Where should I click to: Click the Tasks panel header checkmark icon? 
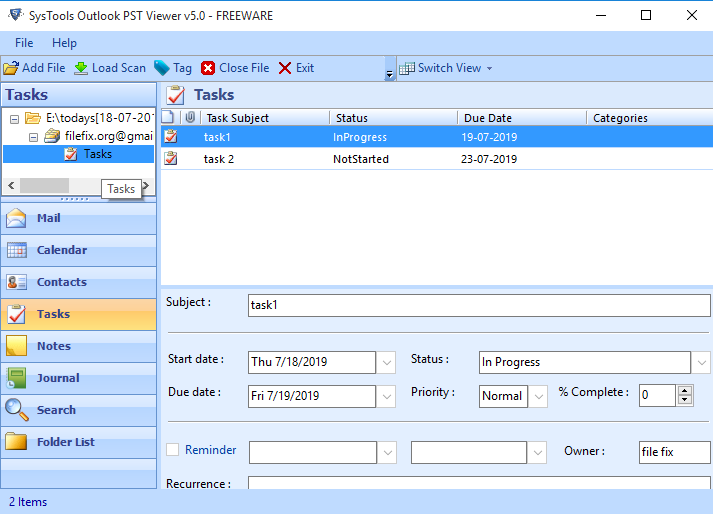click(x=176, y=95)
